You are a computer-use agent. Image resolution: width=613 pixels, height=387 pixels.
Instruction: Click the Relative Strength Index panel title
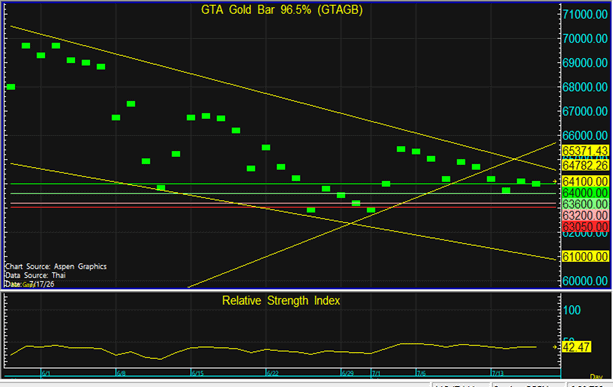(x=281, y=301)
